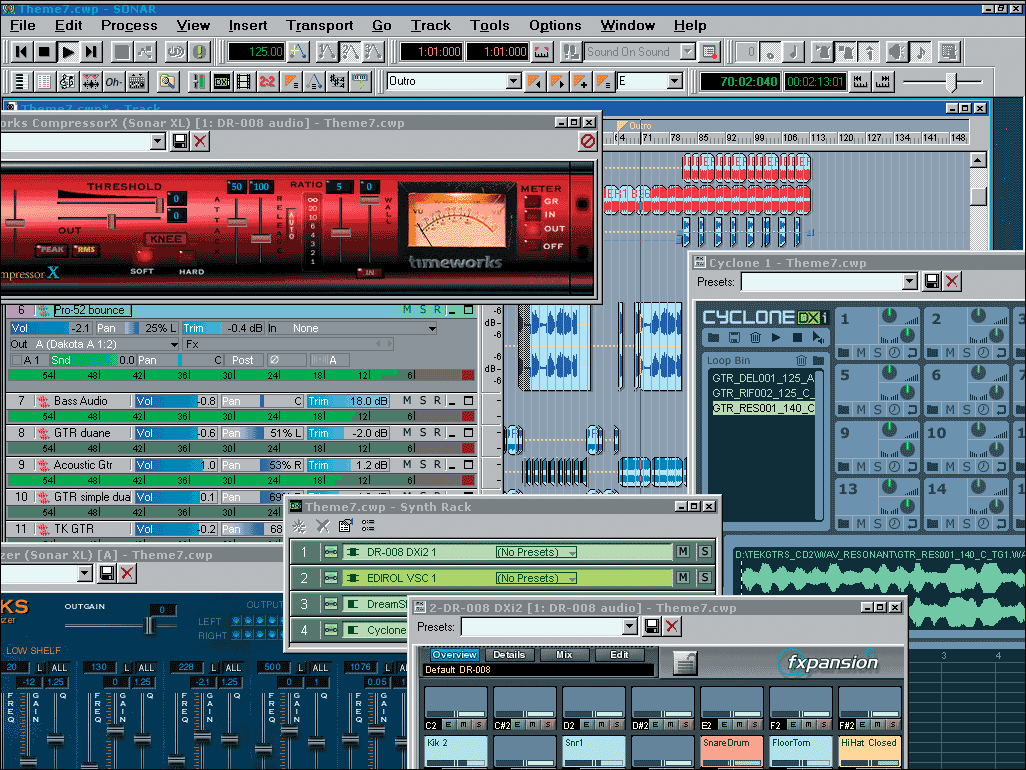Screen dimensions: 1026x770
Task: Open the E key dropdown in toolbar
Action: 675,82
